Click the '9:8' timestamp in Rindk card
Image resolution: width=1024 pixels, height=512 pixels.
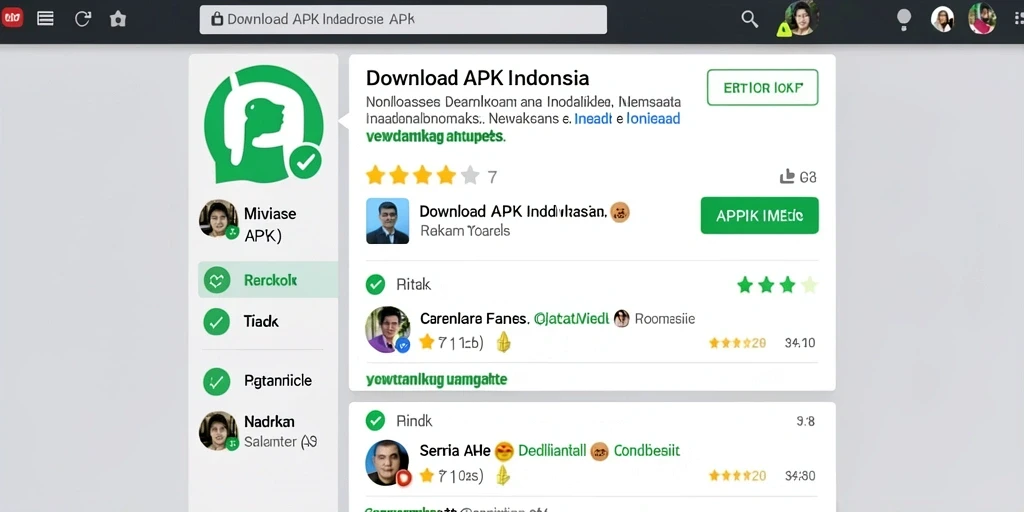tap(805, 421)
